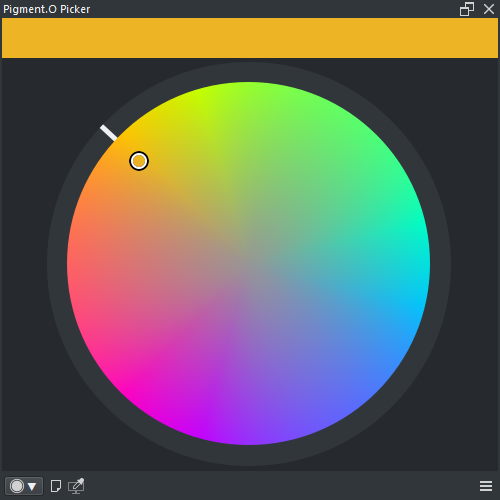Click the white hue marker on the ring

coord(109,133)
